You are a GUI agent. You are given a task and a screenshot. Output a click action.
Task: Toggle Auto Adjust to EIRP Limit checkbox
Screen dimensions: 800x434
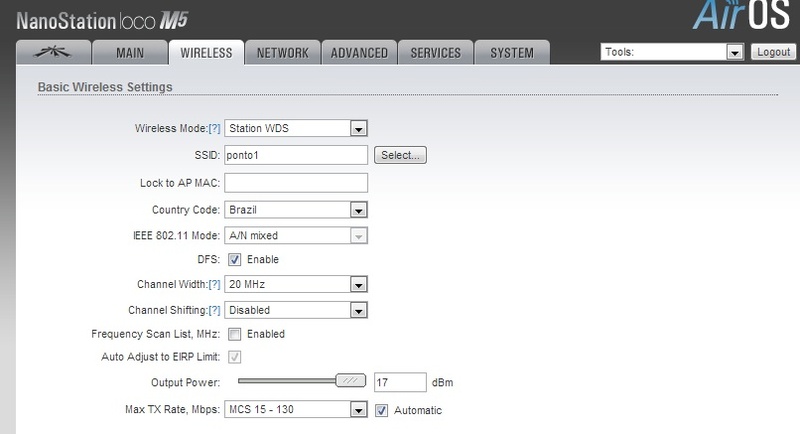[234, 357]
